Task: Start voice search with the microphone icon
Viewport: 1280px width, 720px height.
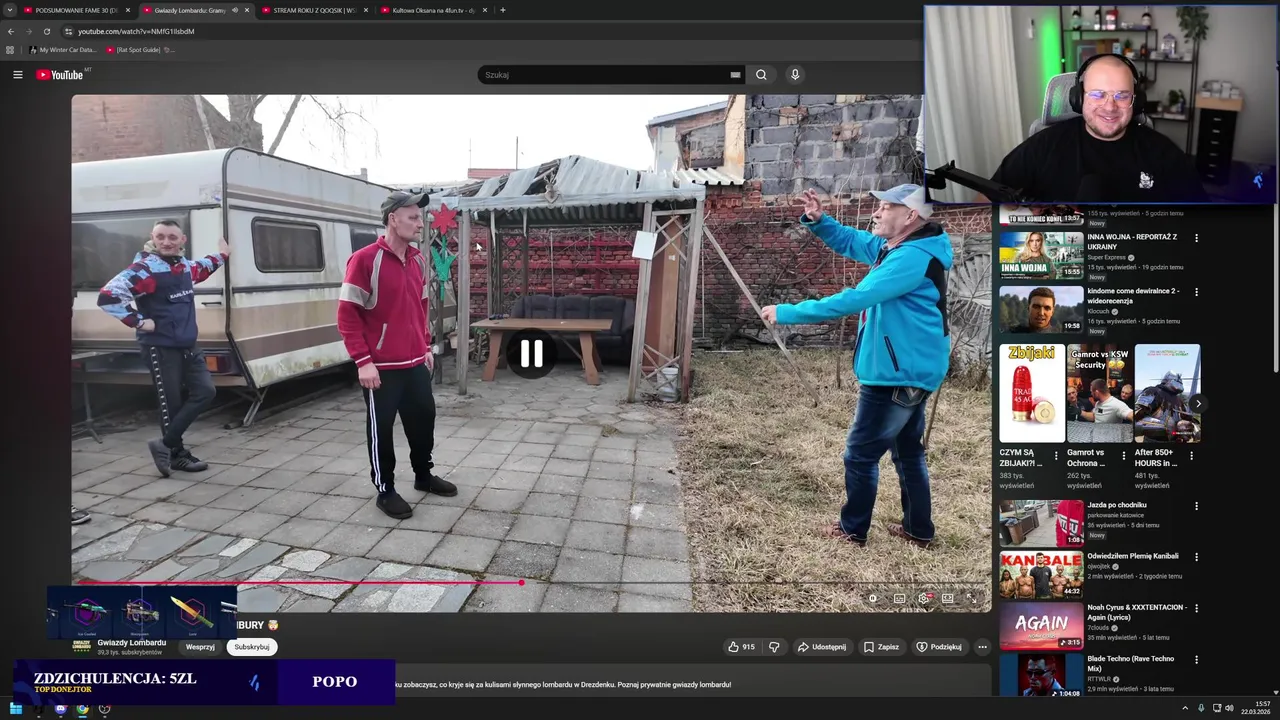Action: pyautogui.click(x=795, y=74)
